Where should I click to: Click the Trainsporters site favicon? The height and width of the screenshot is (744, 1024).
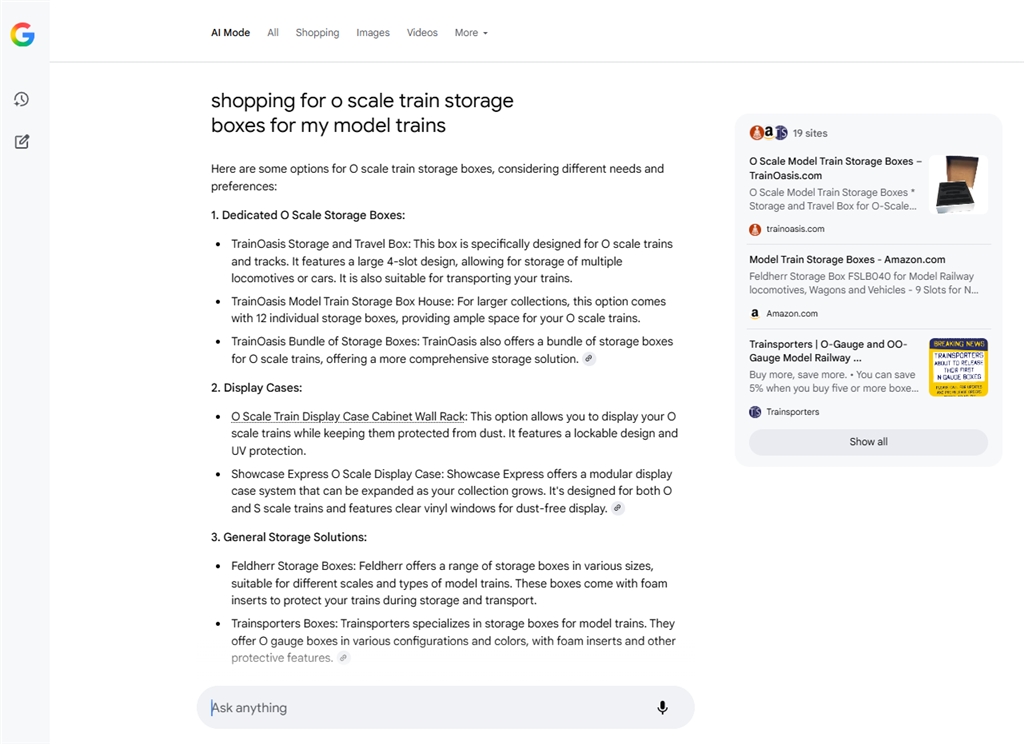755,412
